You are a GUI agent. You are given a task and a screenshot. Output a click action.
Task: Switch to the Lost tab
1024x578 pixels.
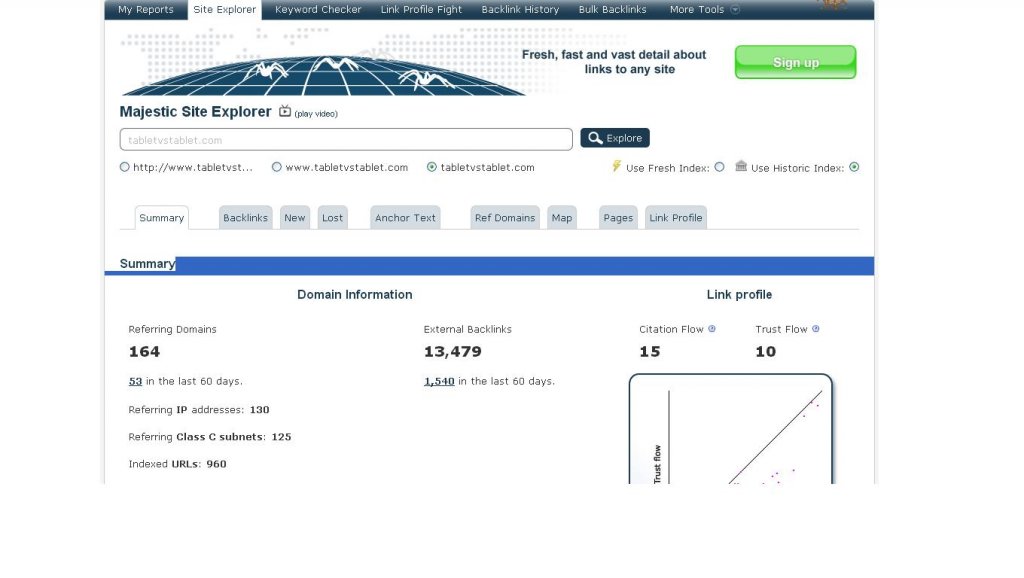pyautogui.click(x=332, y=218)
